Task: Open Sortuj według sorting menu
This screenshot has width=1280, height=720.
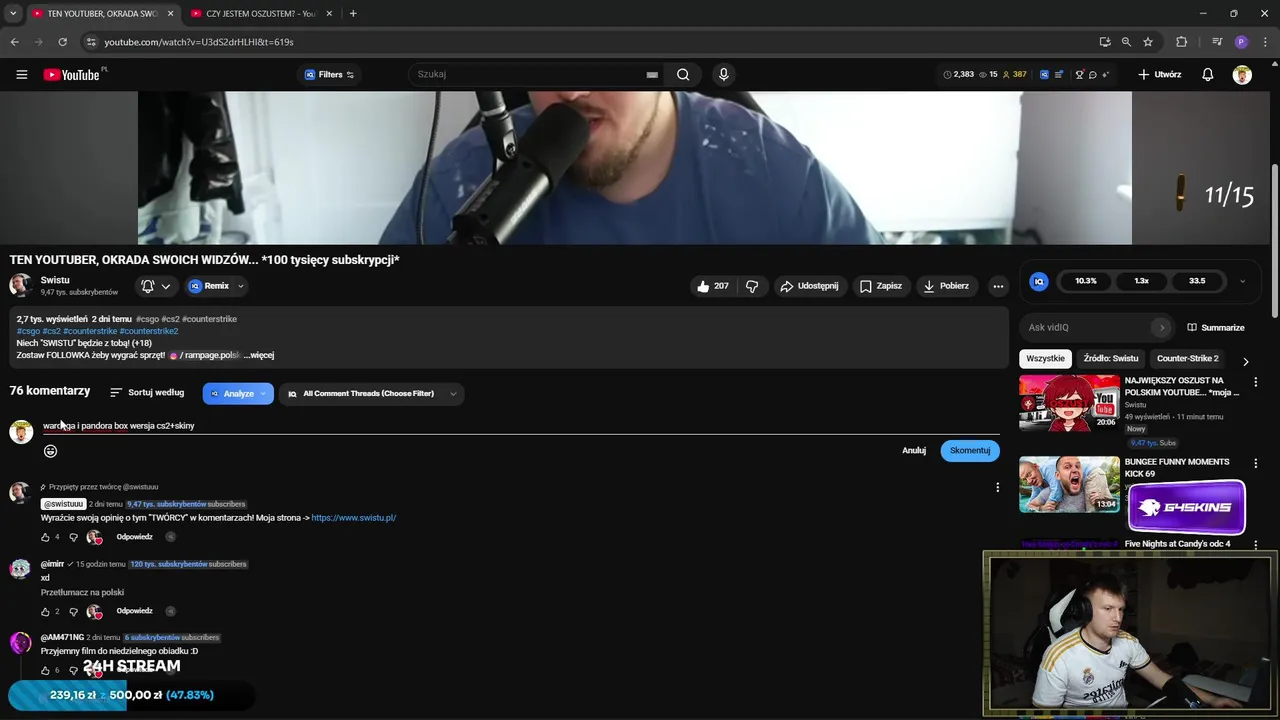Action: [x=147, y=393]
